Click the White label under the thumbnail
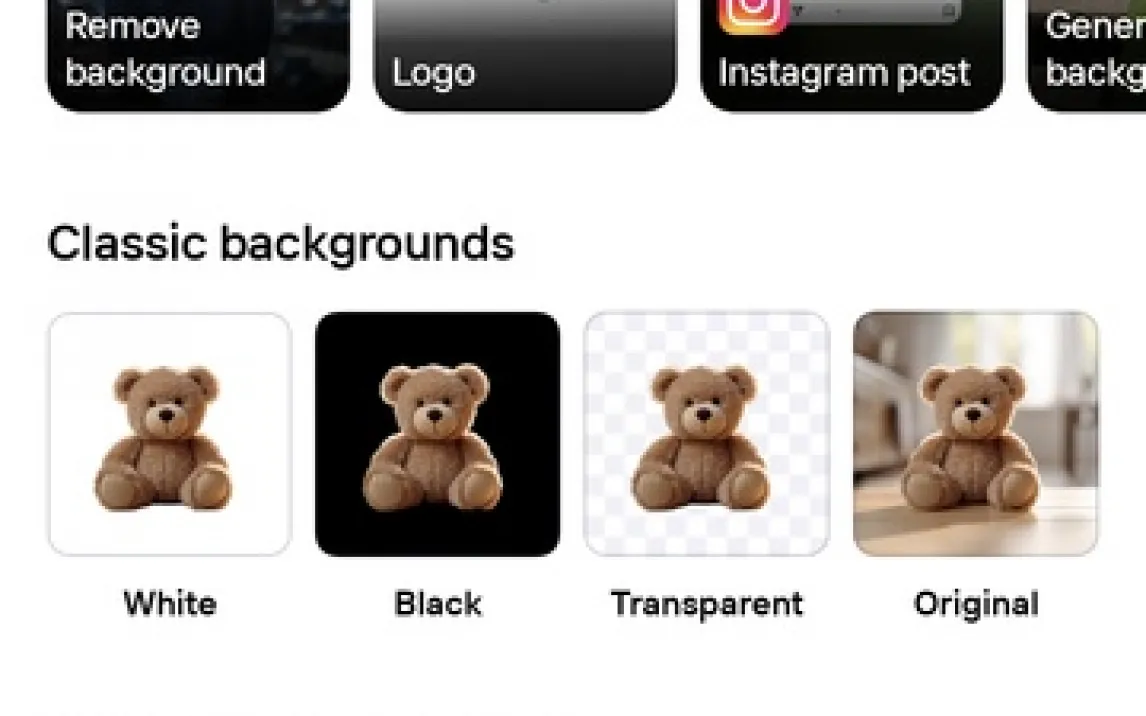Image resolution: width=1146 pixels, height=716 pixels. [x=170, y=604]
